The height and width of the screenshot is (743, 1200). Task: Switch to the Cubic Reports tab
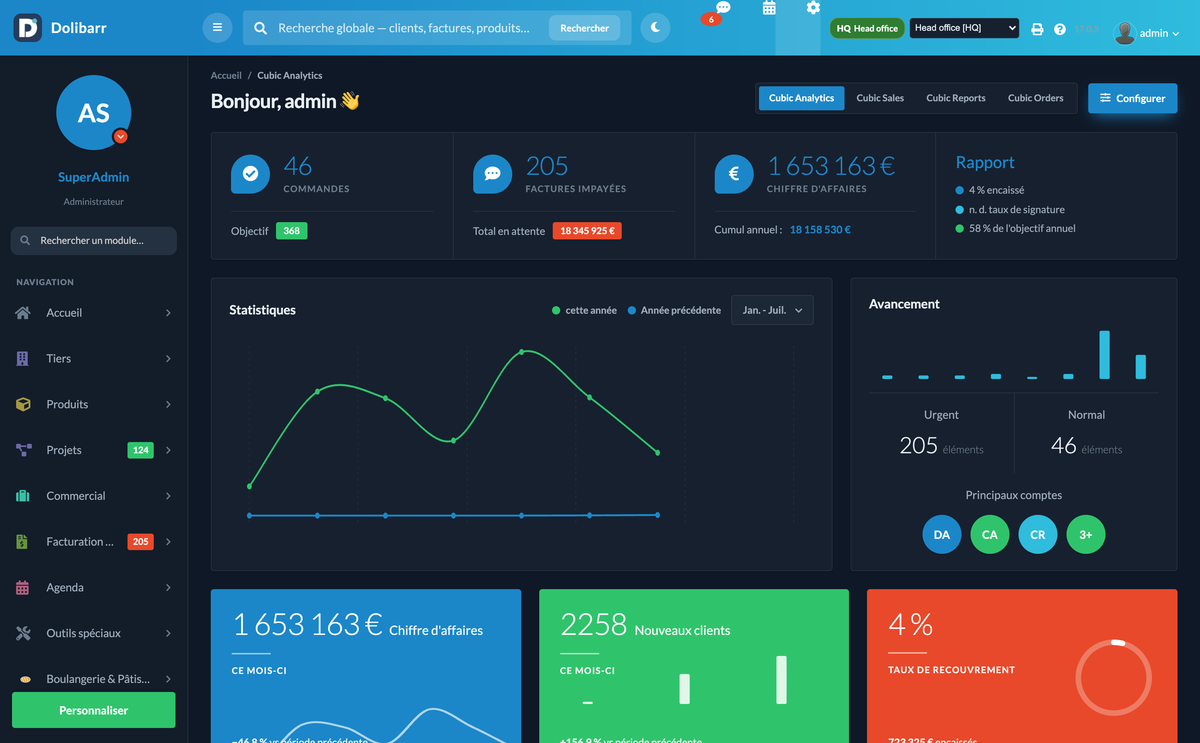[956, 98]
